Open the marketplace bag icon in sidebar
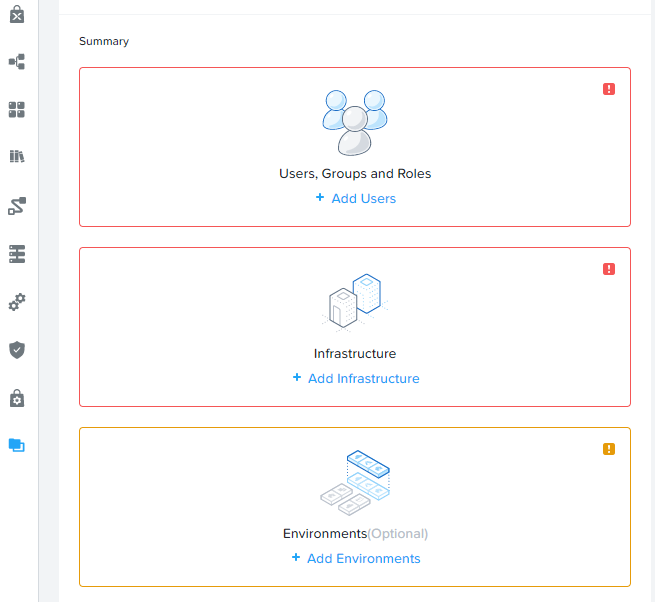Screen dimensions: 655x602 (x=17, y=14)
